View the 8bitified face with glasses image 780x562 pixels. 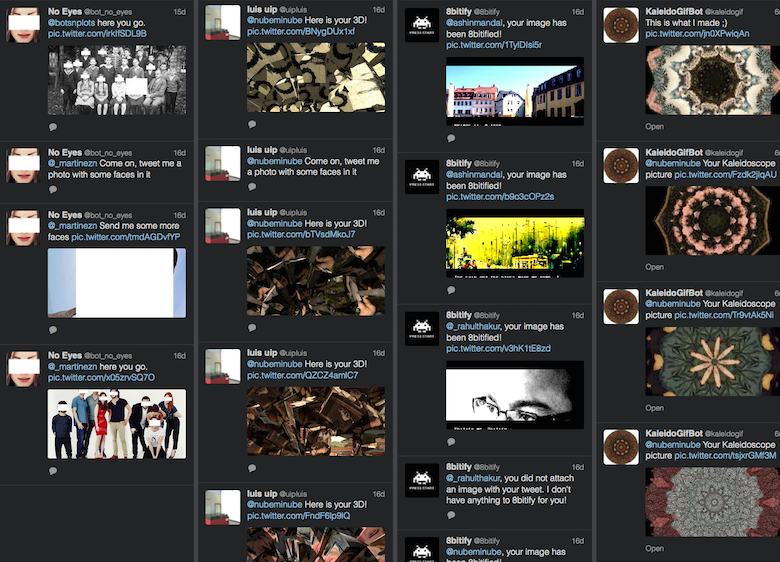coord(515,394)
